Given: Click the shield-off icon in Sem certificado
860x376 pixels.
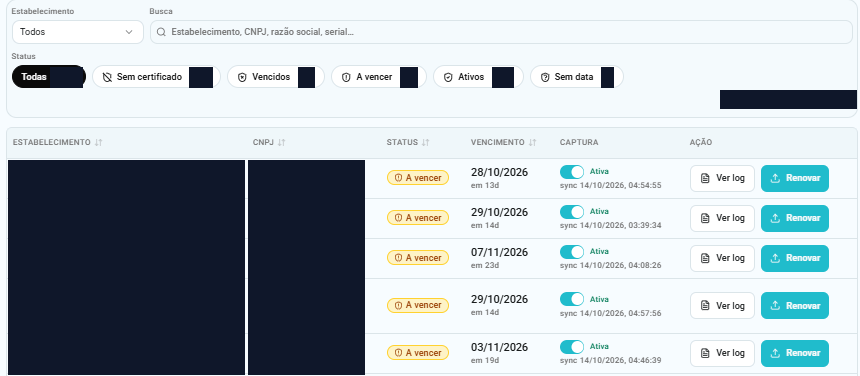Looking at the screenshot, I should (107, 77).
